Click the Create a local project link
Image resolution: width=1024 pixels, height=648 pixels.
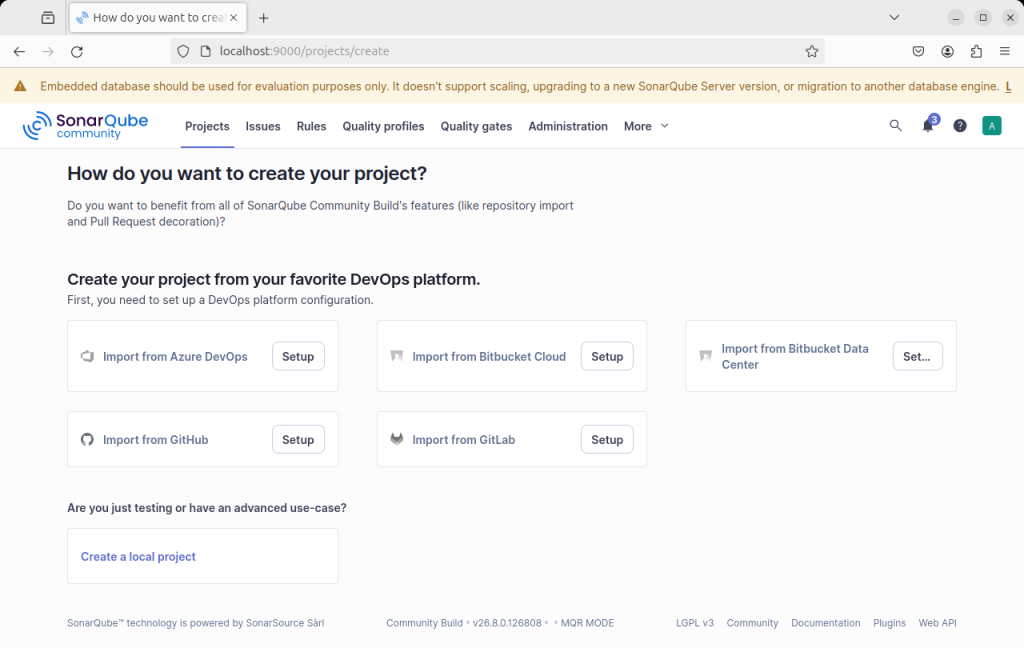tap(138, 557)
